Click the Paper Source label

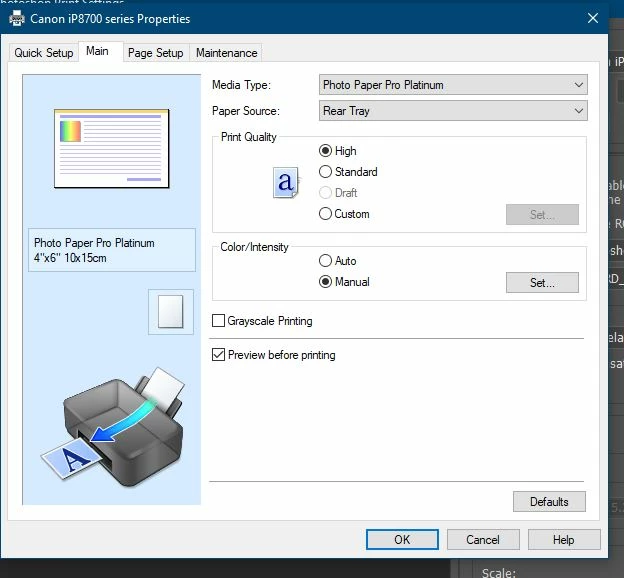tap(246, 111)
